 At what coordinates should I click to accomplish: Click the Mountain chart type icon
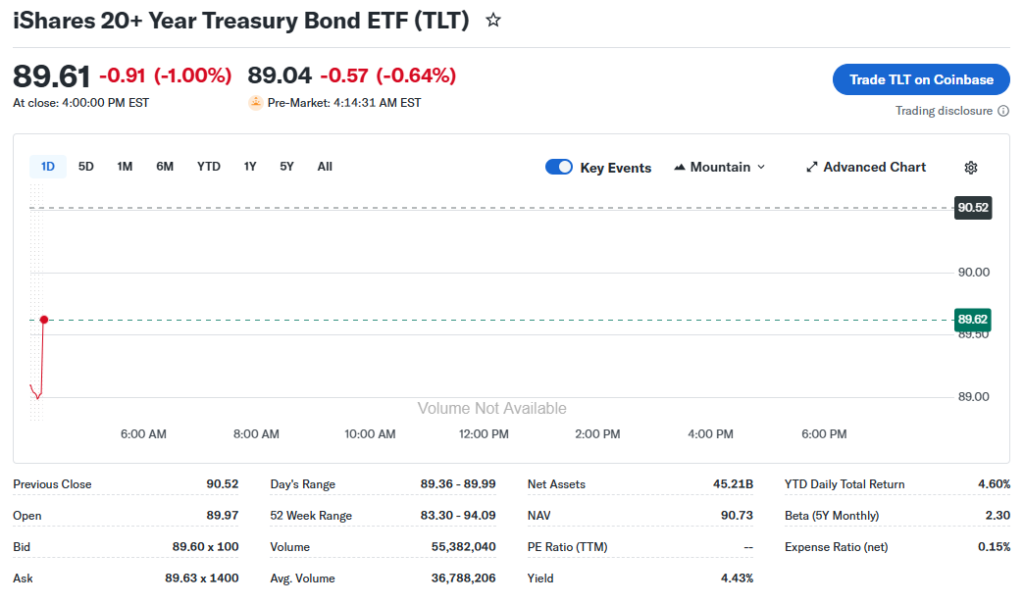(x=681, y=167)
